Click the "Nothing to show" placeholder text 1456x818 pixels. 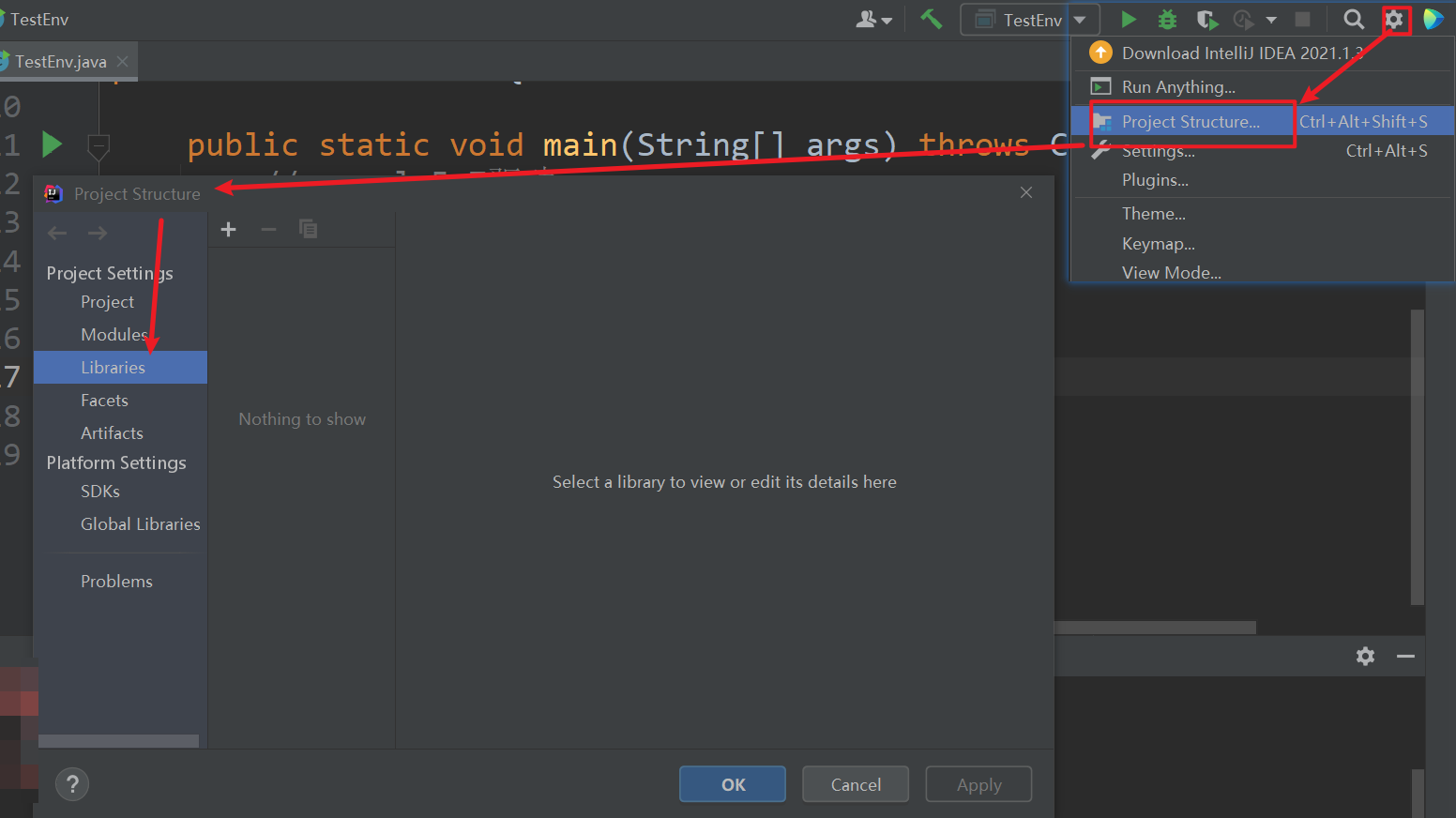[302, 419]
